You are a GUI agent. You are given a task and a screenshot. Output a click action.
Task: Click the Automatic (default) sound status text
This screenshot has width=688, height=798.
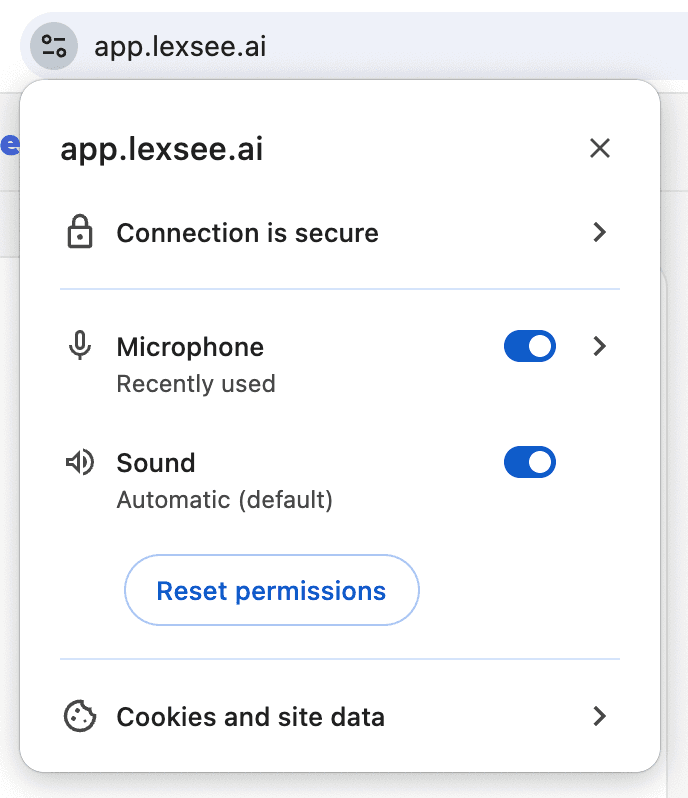coord(224,500)
